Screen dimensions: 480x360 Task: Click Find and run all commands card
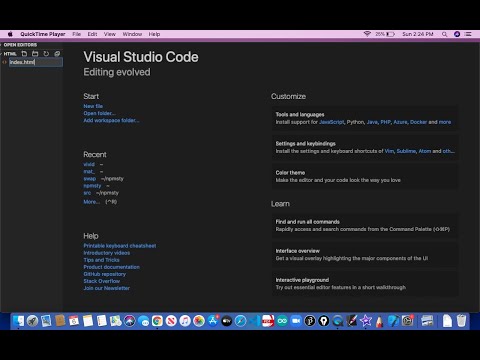[365, 225]
